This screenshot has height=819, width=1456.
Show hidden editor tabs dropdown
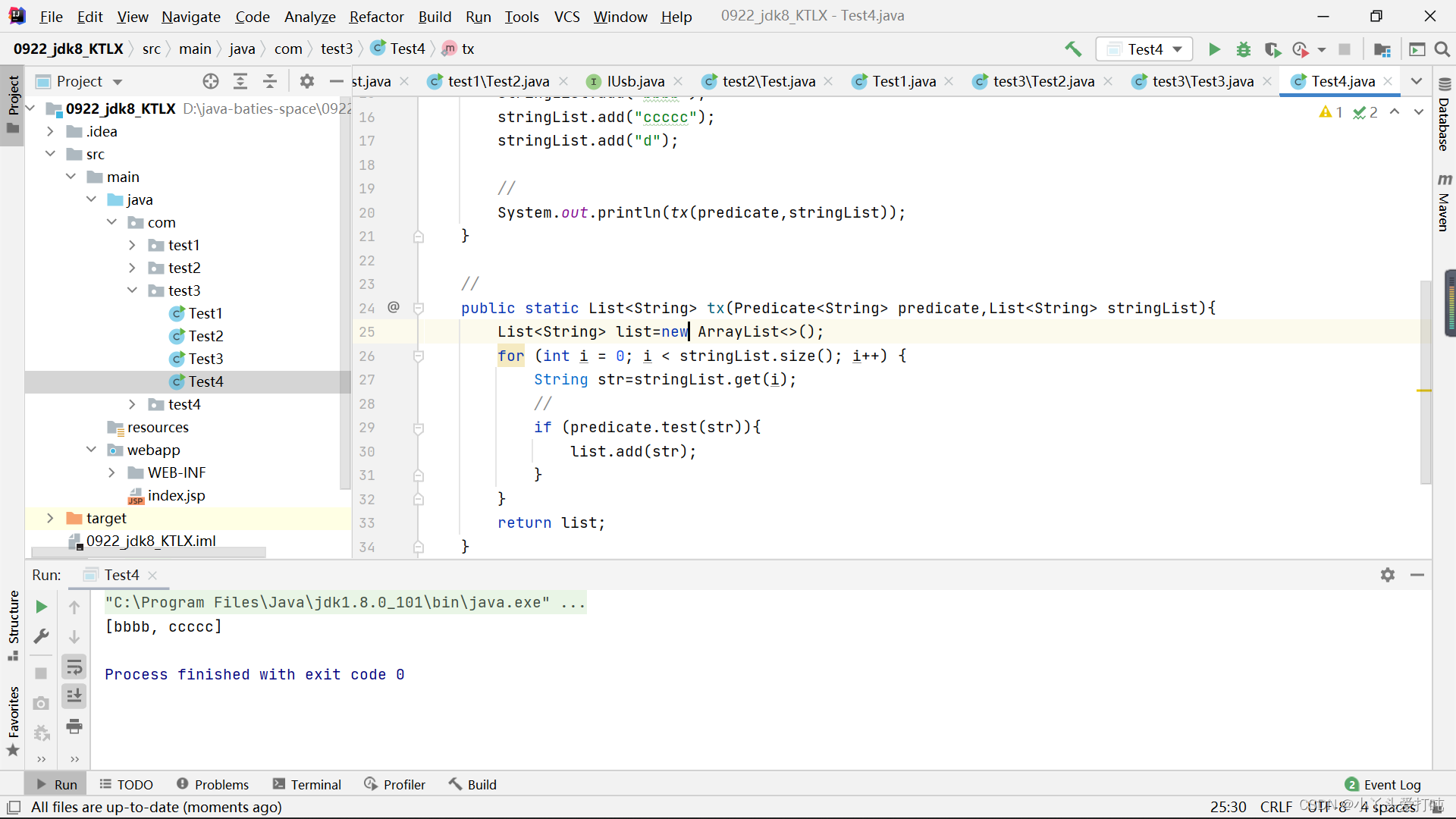[x=1416, y=81]
